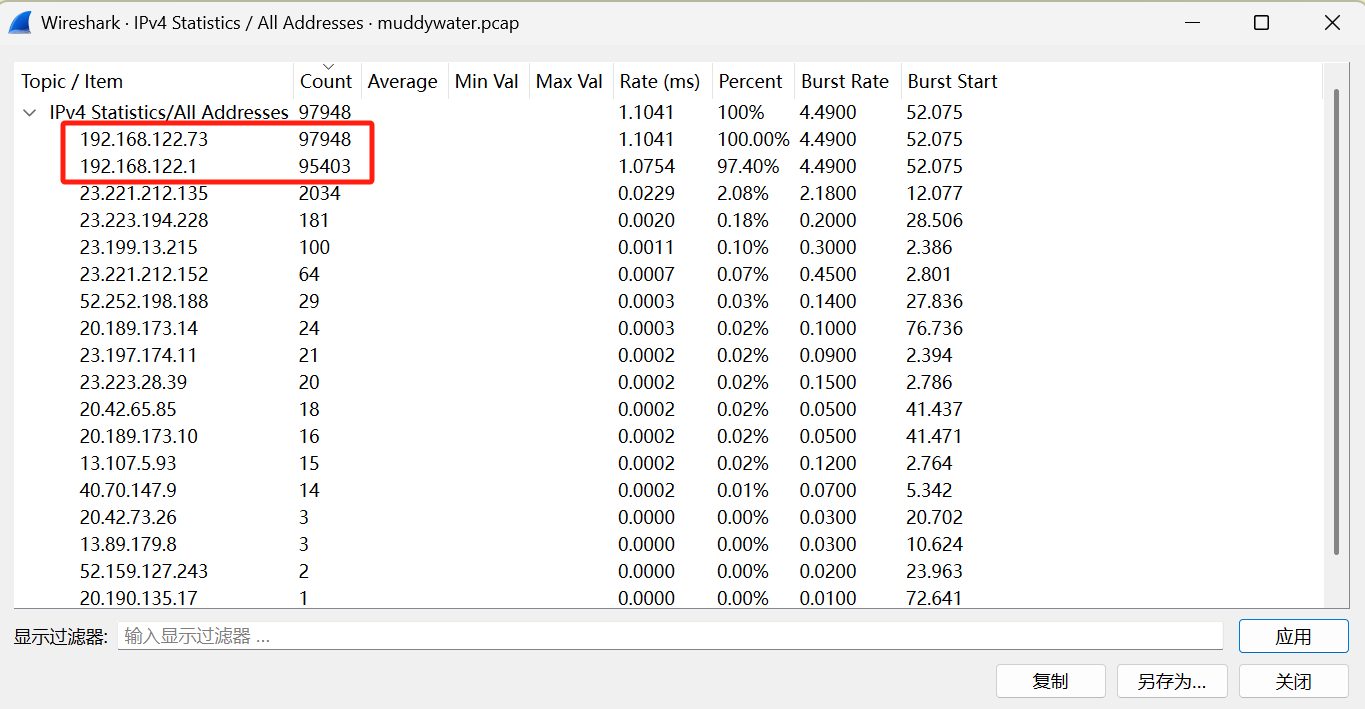Collapse the IPv4 Statistics/All Addresses tree node
This screenshot has width=1365, height=709.
point(30,112)
